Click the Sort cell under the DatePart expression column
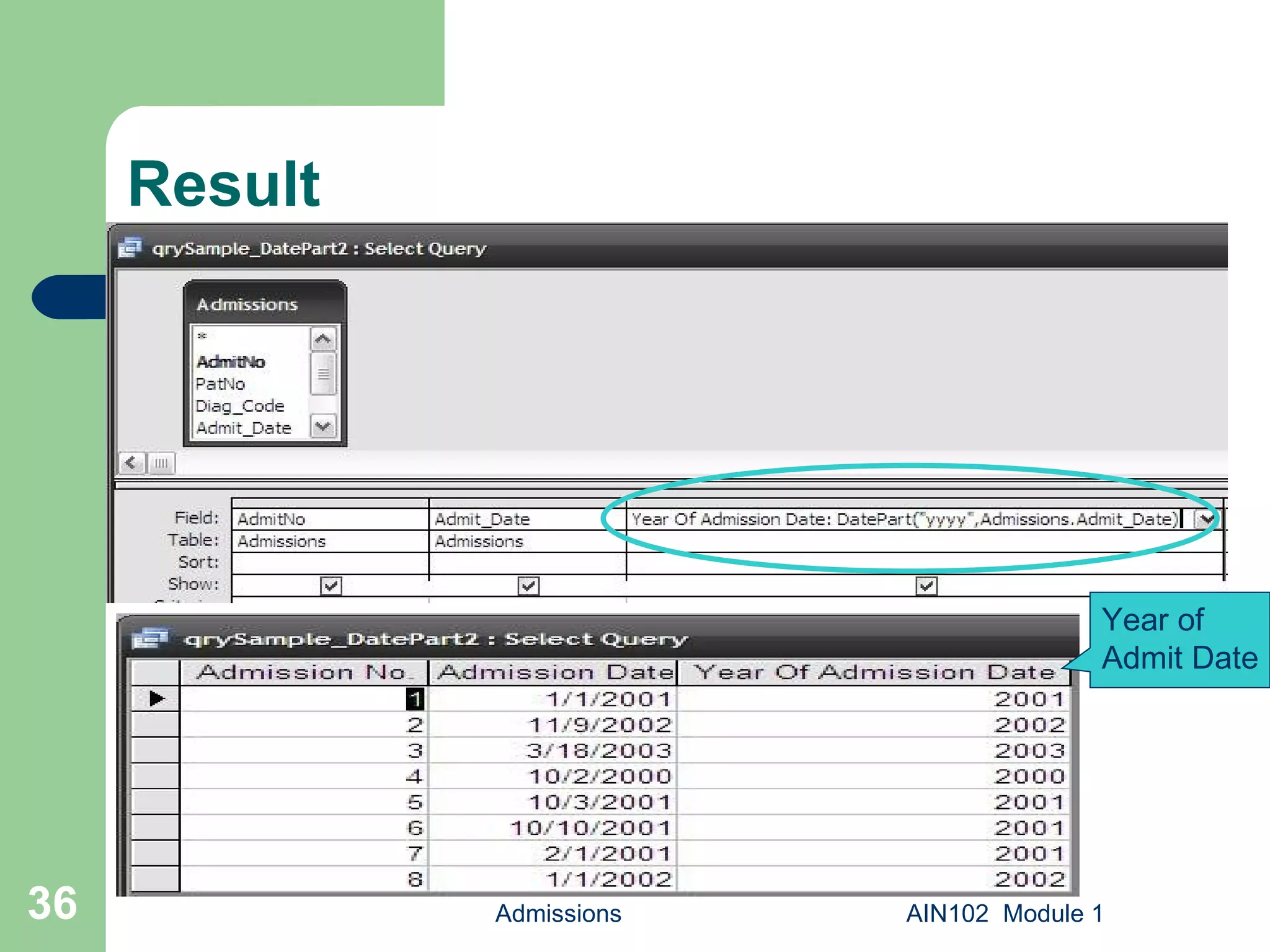This screenshot has width=1270, height=952. pyautogui.click(x=925, y=563)
